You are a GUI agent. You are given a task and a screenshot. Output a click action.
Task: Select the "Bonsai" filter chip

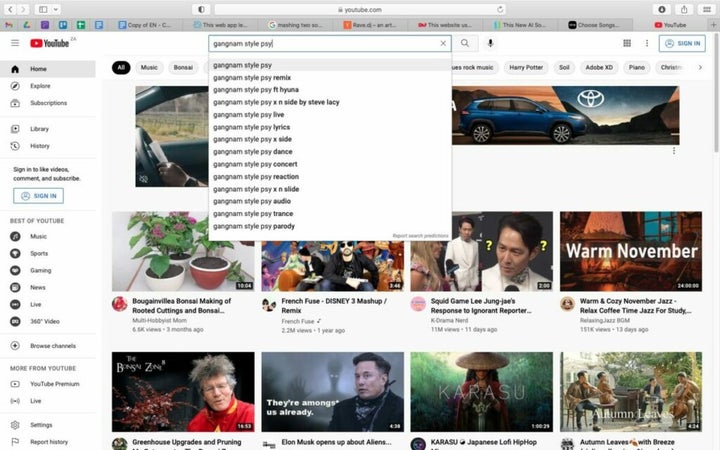point(183,68)
